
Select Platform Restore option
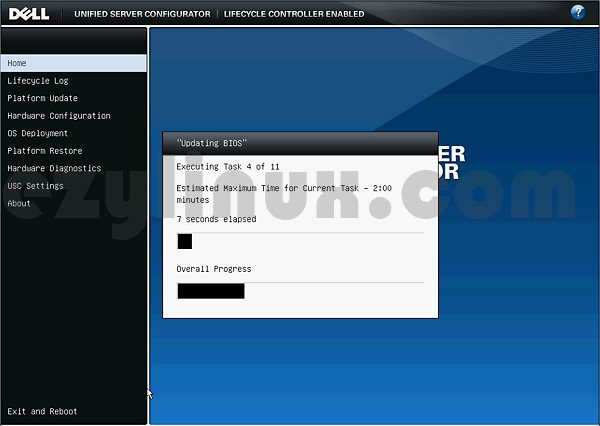(45, 151)
